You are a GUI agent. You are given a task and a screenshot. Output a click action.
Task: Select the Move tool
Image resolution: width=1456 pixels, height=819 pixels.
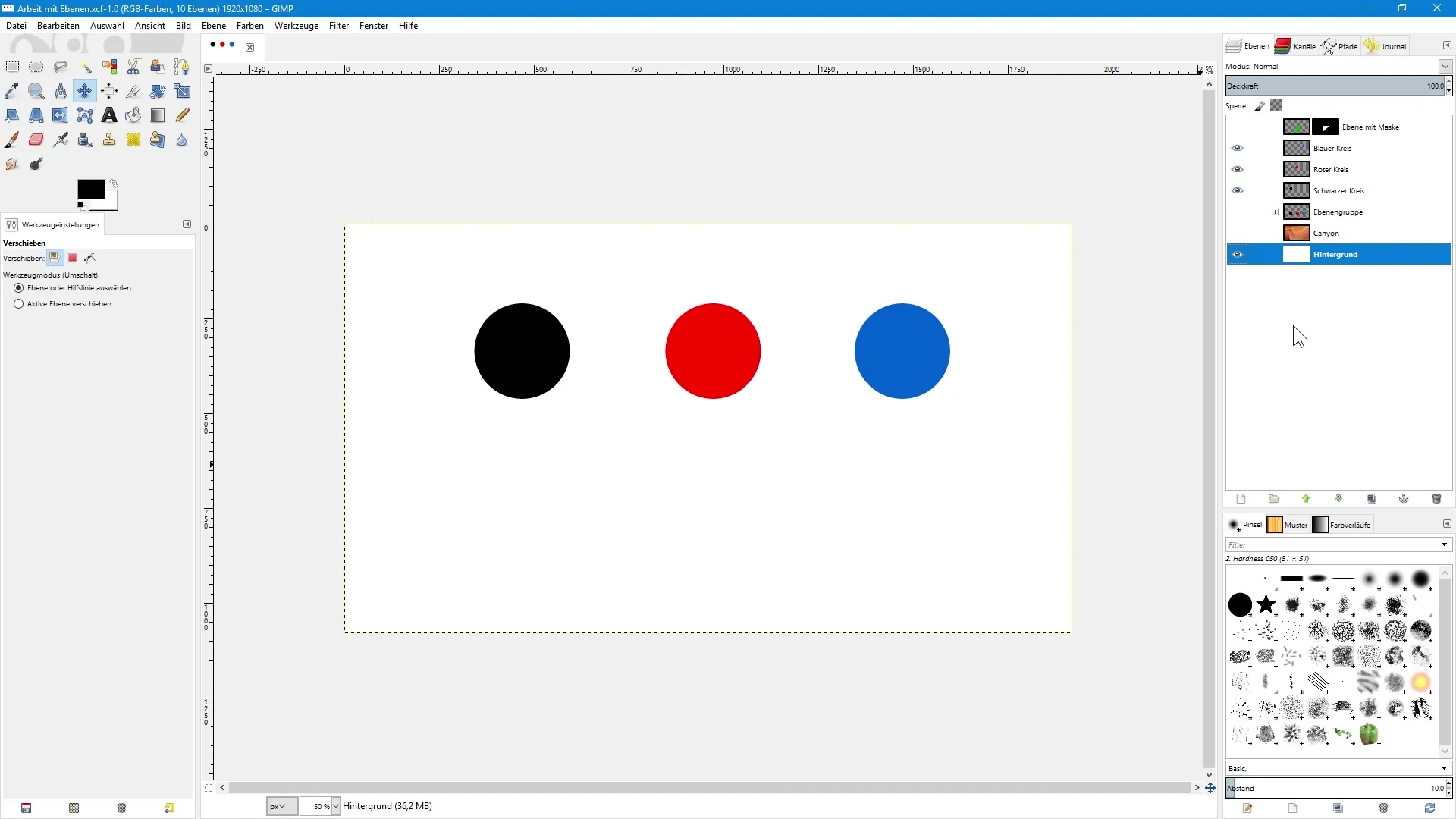[85, 91]
